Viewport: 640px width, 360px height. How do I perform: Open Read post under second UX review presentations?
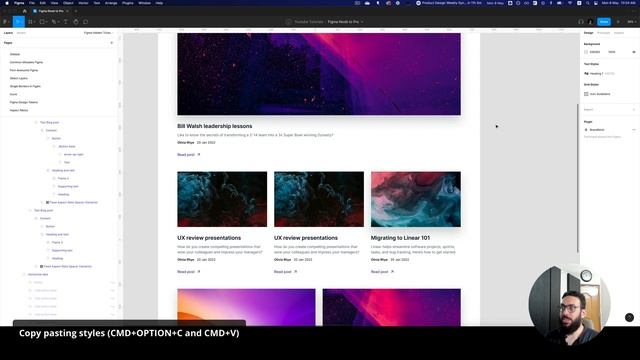[285, 272]
